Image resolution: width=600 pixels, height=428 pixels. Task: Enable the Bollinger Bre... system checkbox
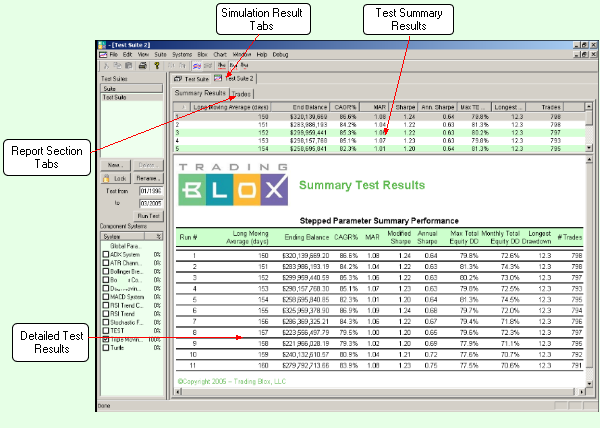point(106,271)
